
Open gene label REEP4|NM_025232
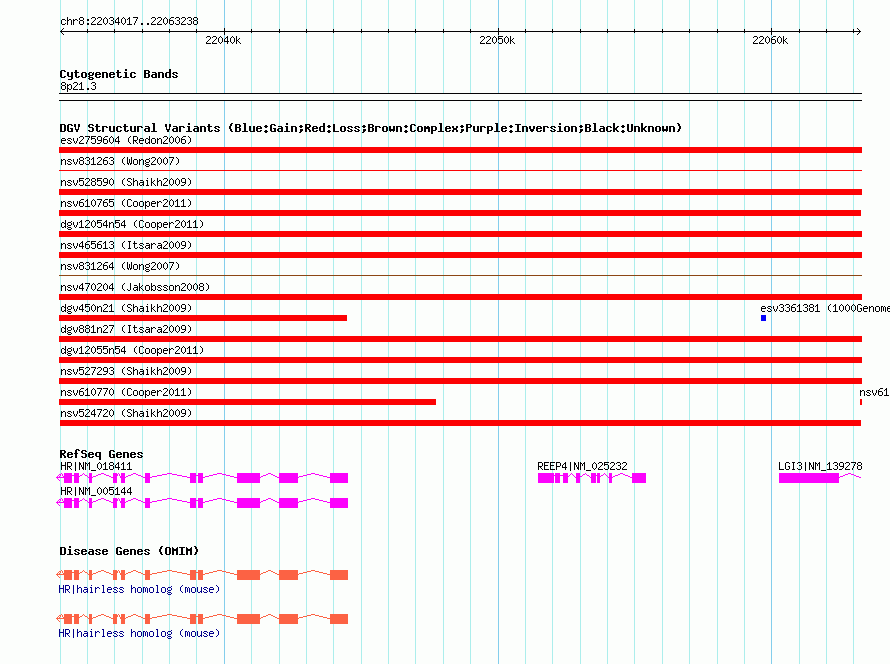point(582,466)
